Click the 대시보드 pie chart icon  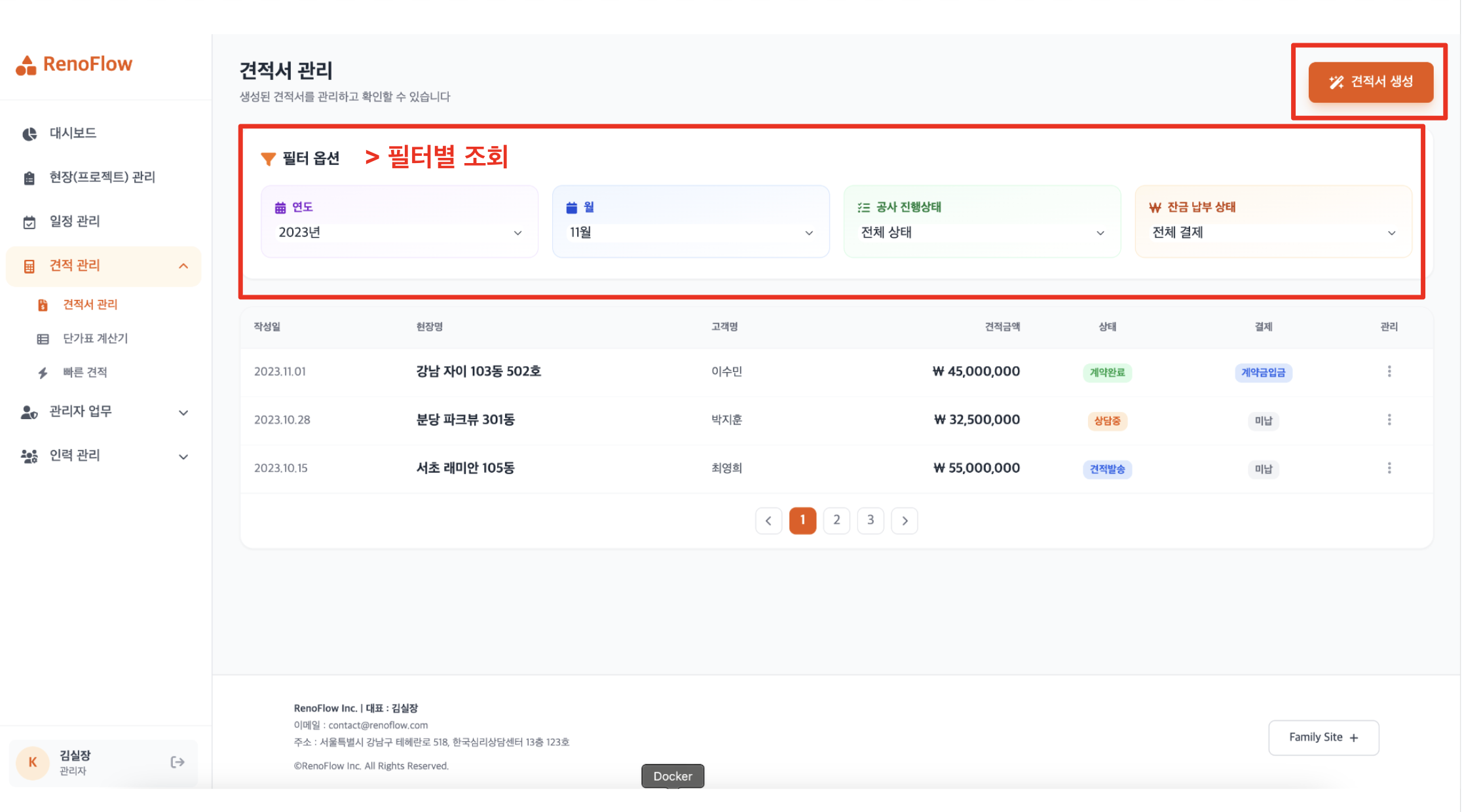[x=29, y=134]
